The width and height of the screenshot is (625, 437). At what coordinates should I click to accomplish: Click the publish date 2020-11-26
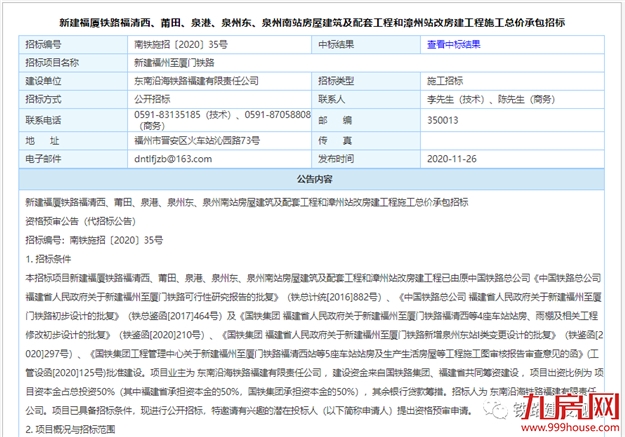point(452,159)
